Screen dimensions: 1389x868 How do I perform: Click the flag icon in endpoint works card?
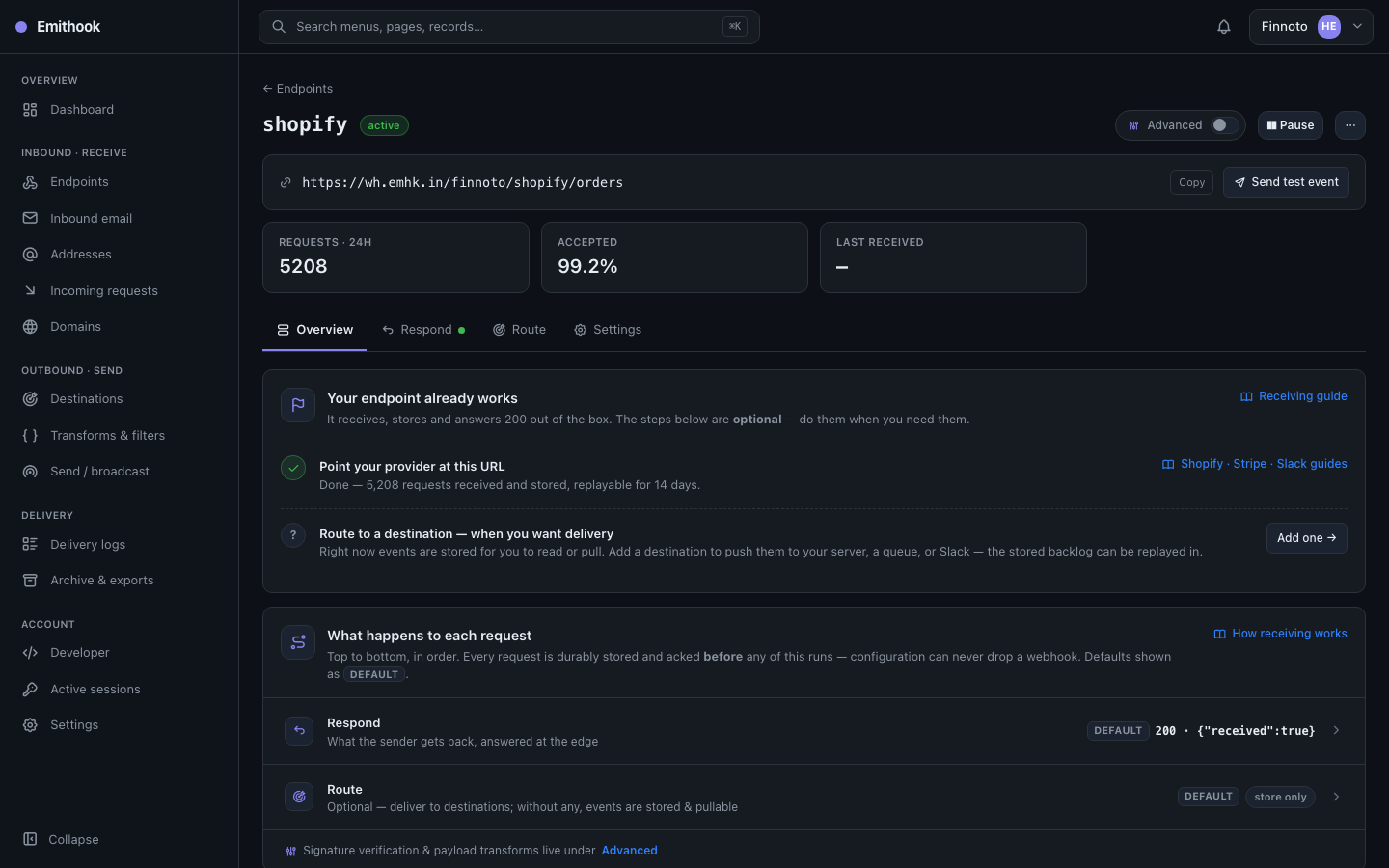coord(298,405)
